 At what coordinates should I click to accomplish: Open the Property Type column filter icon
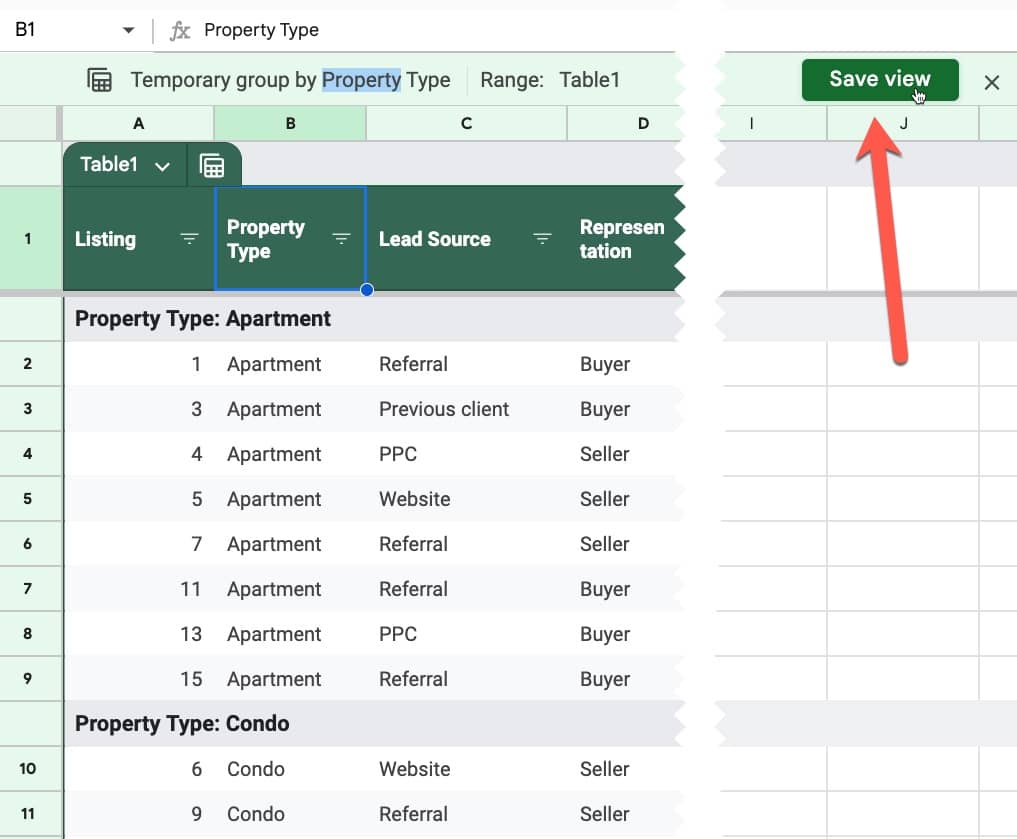tap(341, 239)
